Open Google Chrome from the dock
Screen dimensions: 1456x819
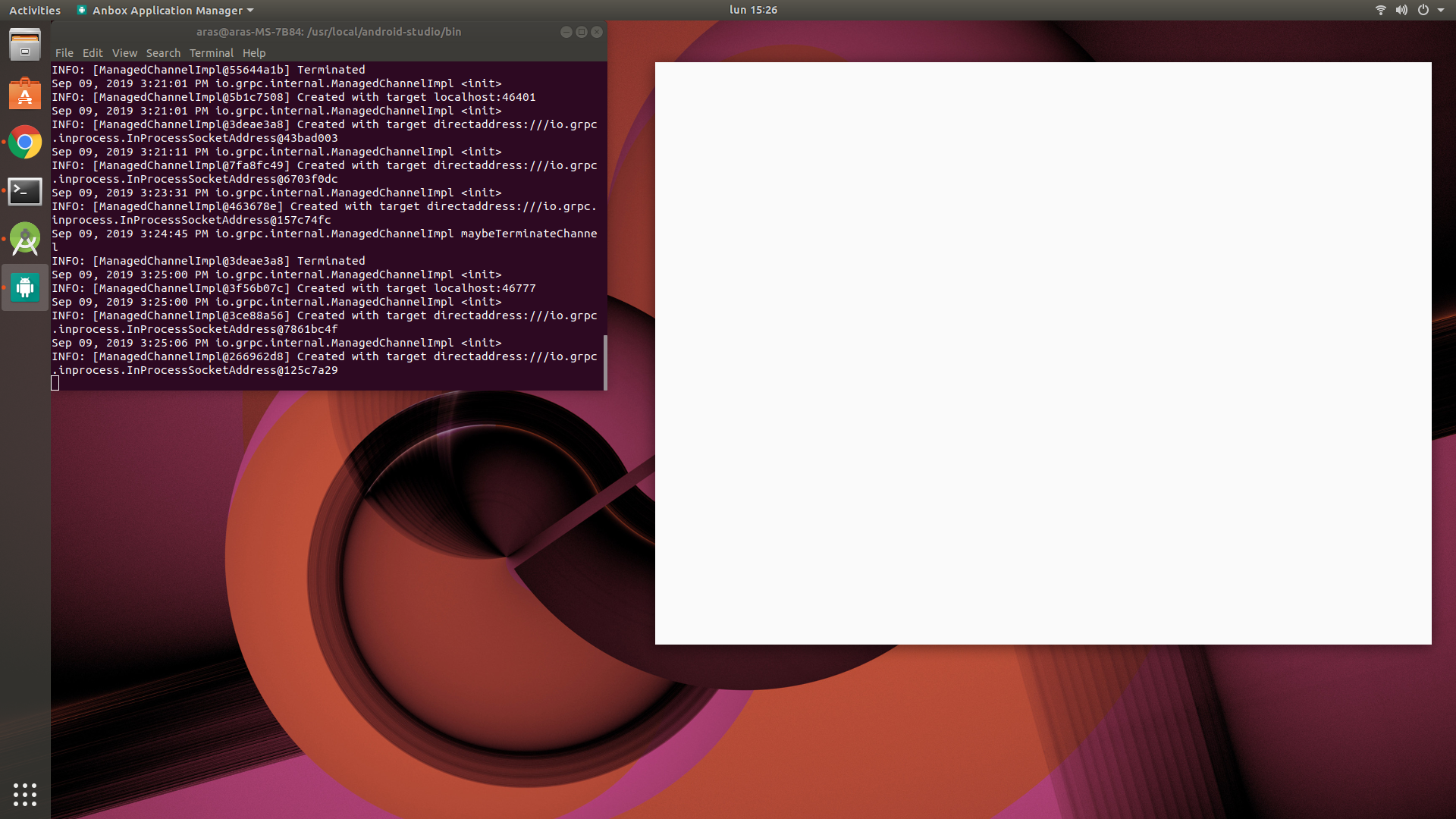25,143
